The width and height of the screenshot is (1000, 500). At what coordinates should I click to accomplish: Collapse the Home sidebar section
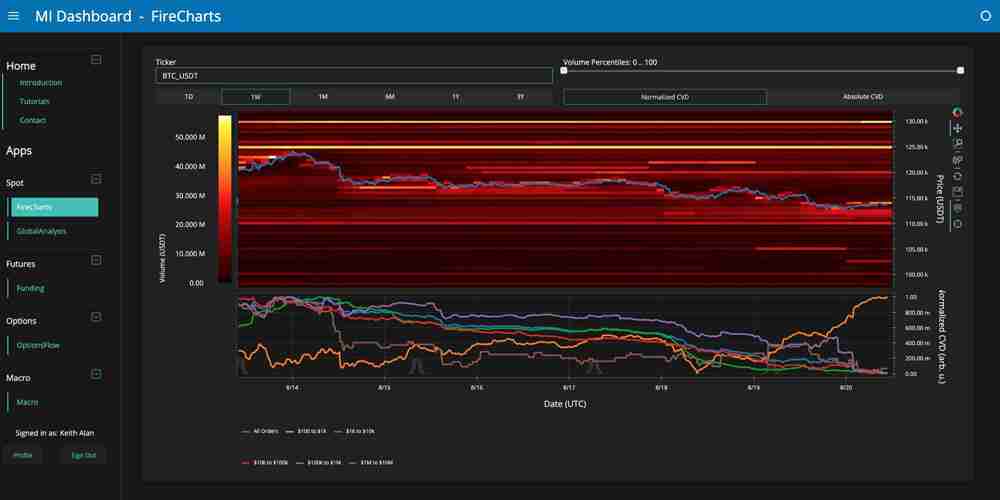(96, 60)
